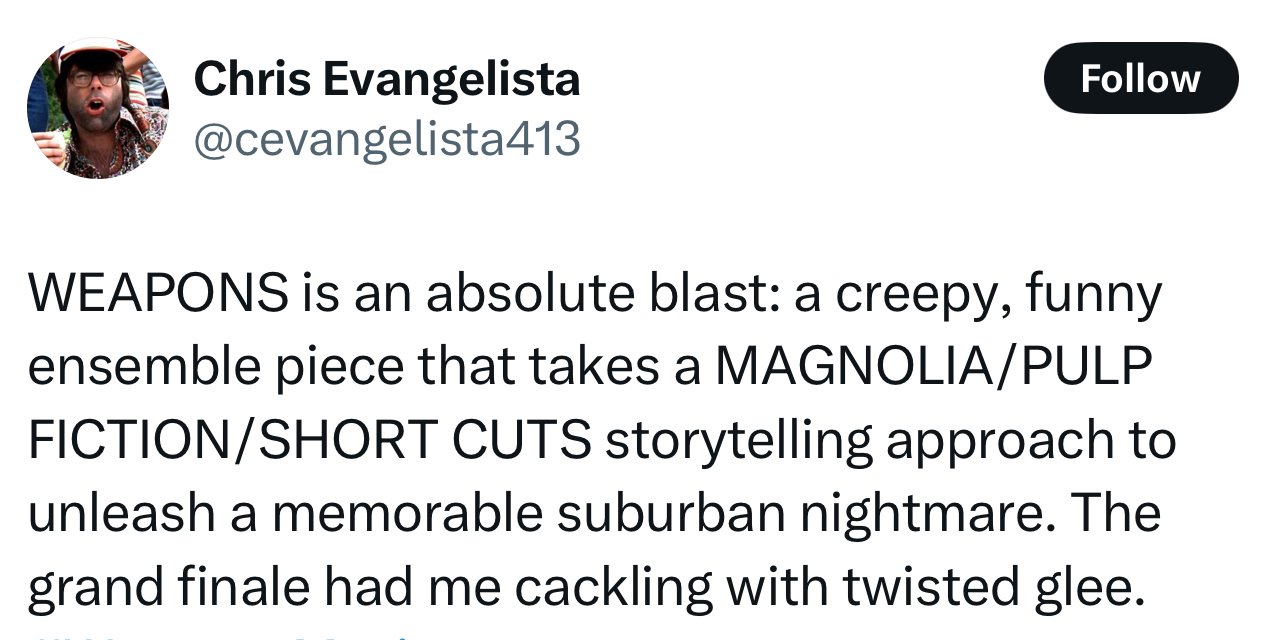The image size is (1263, 640).
Task: Click the Follow button
Action: [x=1141, y=78]
